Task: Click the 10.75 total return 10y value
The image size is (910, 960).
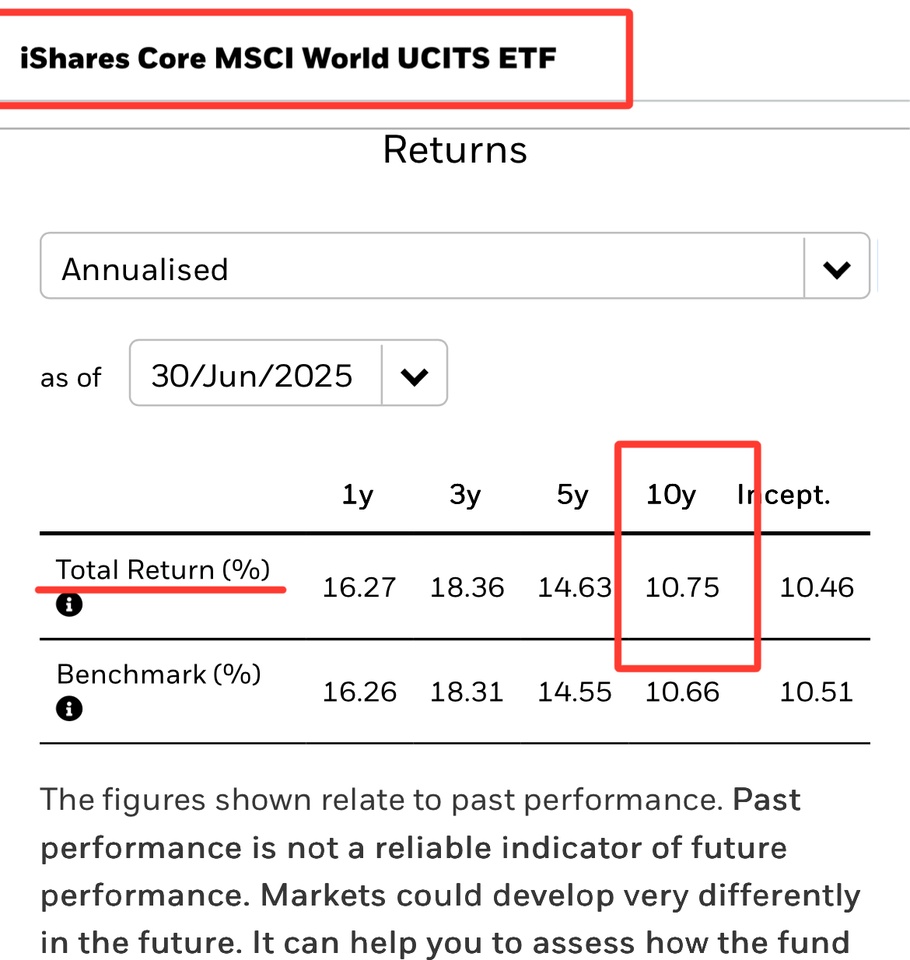Action: click(x=682, y=587)
